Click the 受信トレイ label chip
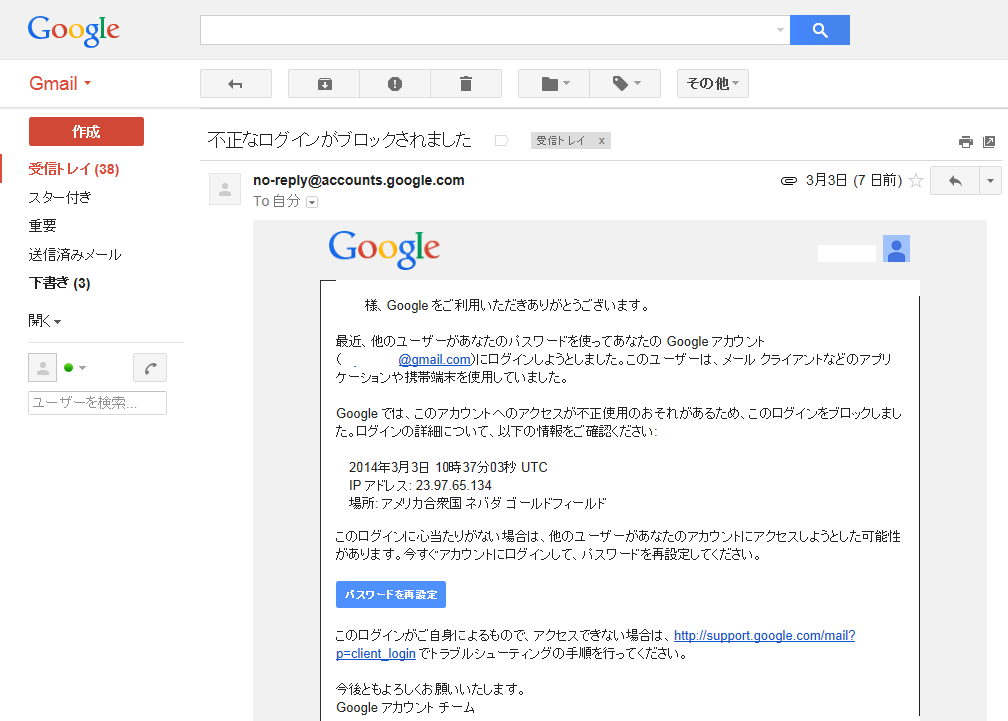1008x721 pixels. click(x=561, y=140)
